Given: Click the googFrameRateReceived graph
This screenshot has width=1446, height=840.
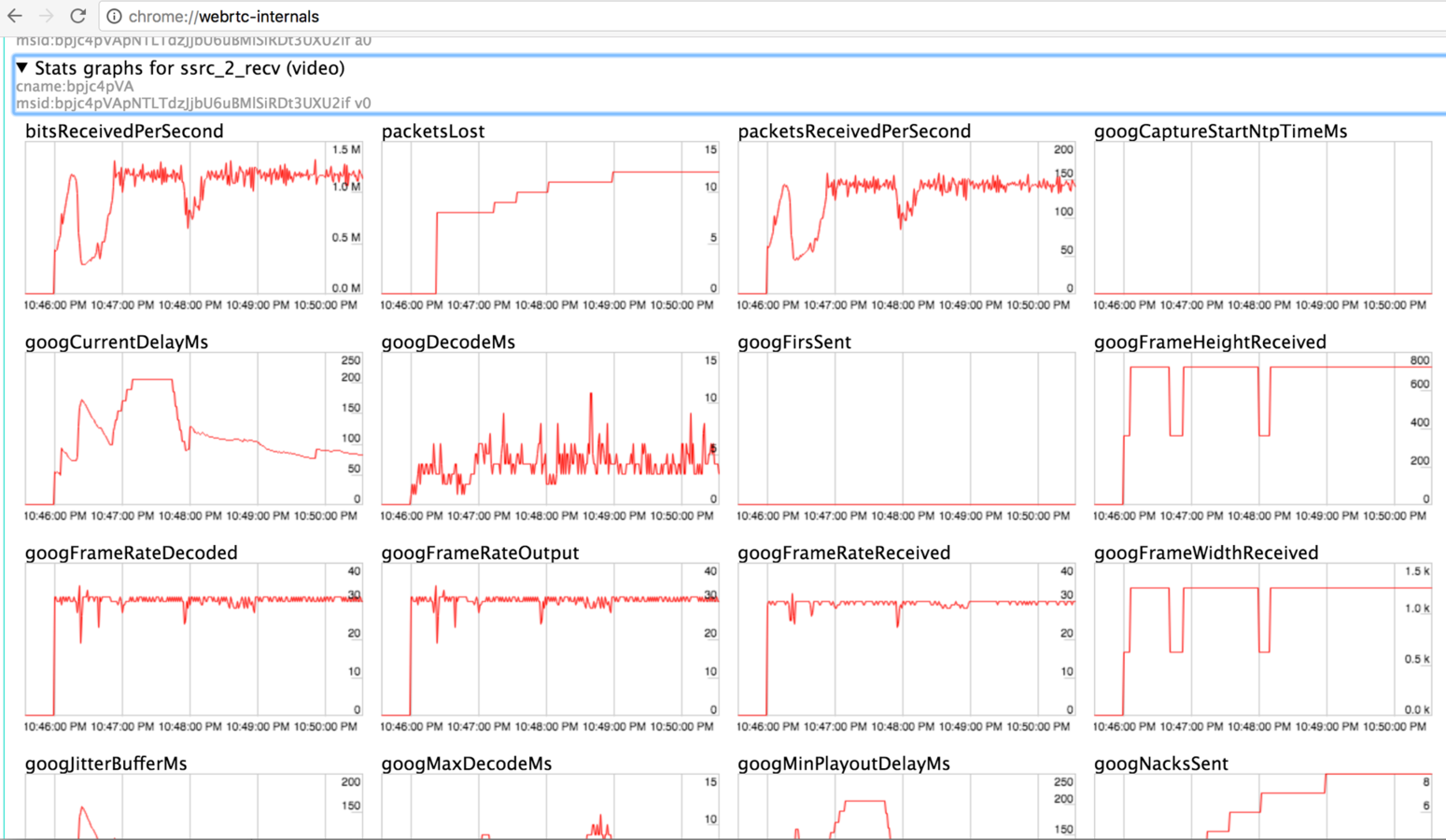Looking at the screenshot, I should [x=906, y=639].
